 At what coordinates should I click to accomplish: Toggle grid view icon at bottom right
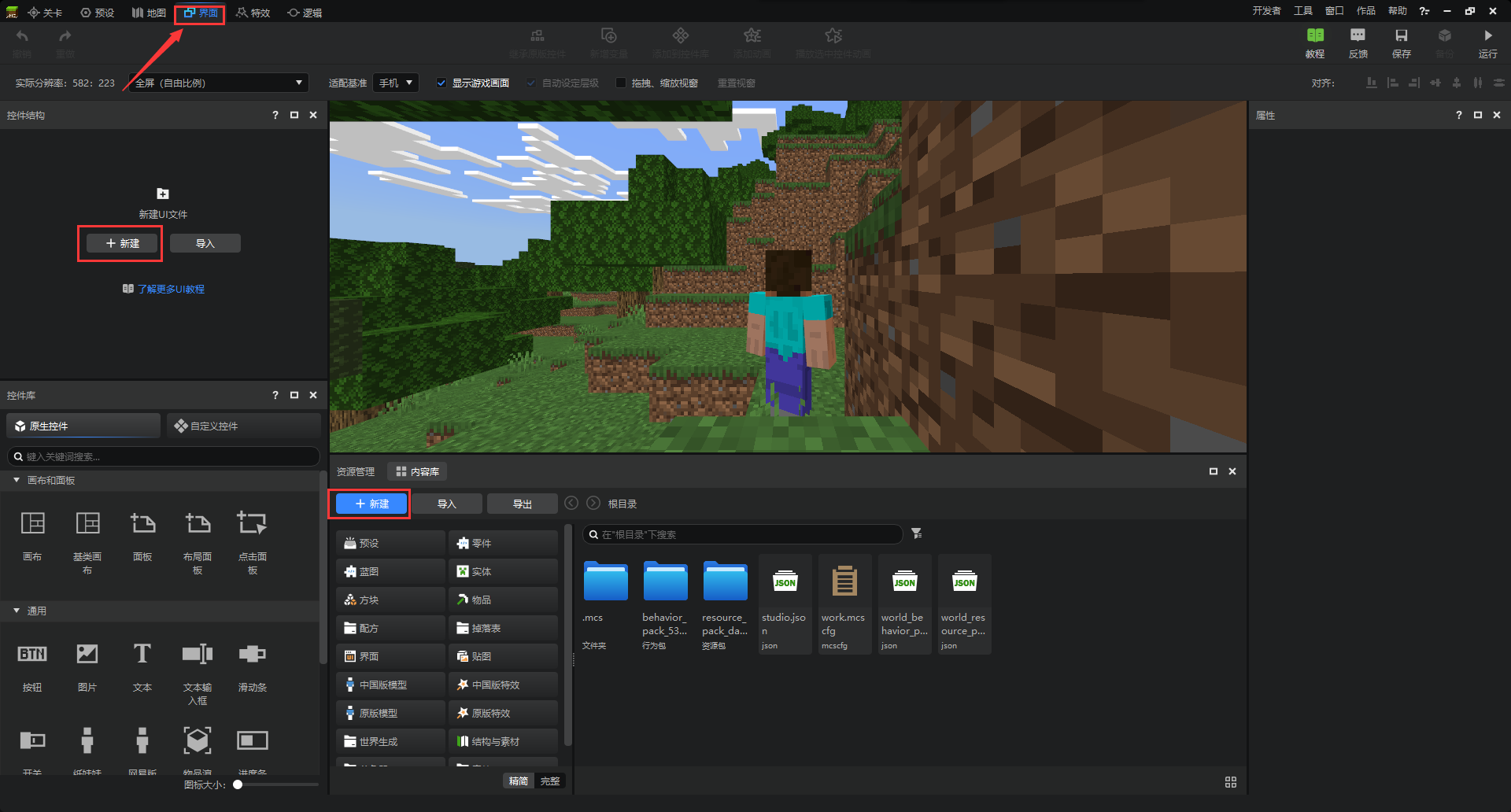coord(1231,782)
